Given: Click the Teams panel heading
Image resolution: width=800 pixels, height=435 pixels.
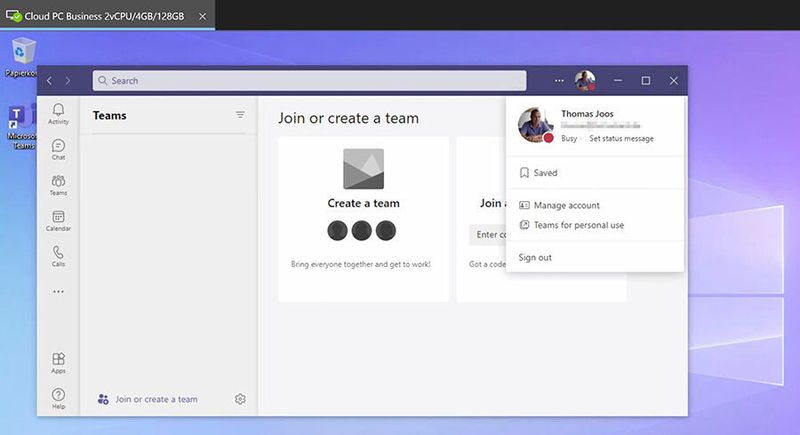Looking at the screenshot, I should 110,116.
